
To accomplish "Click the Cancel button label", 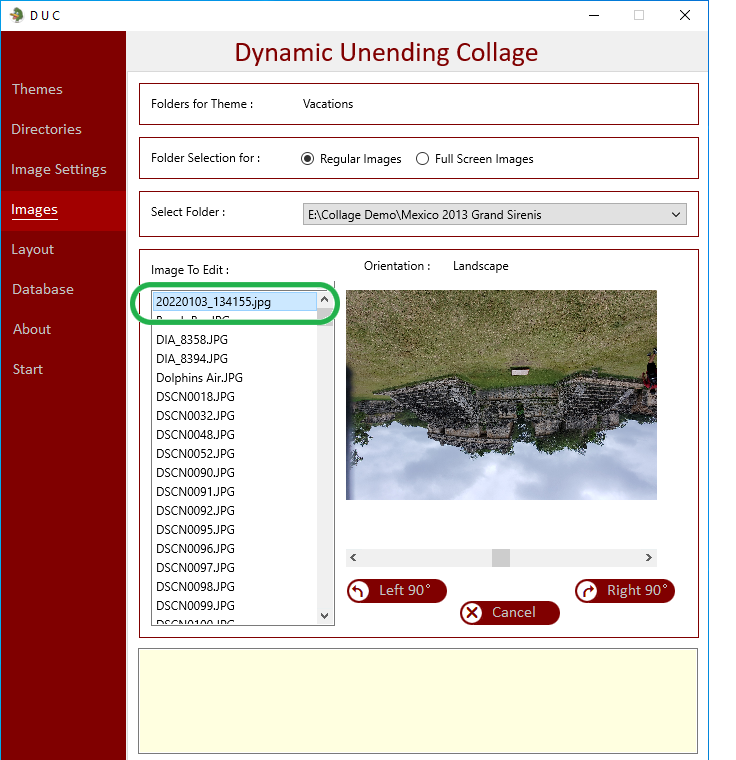I will pos(514,612).
